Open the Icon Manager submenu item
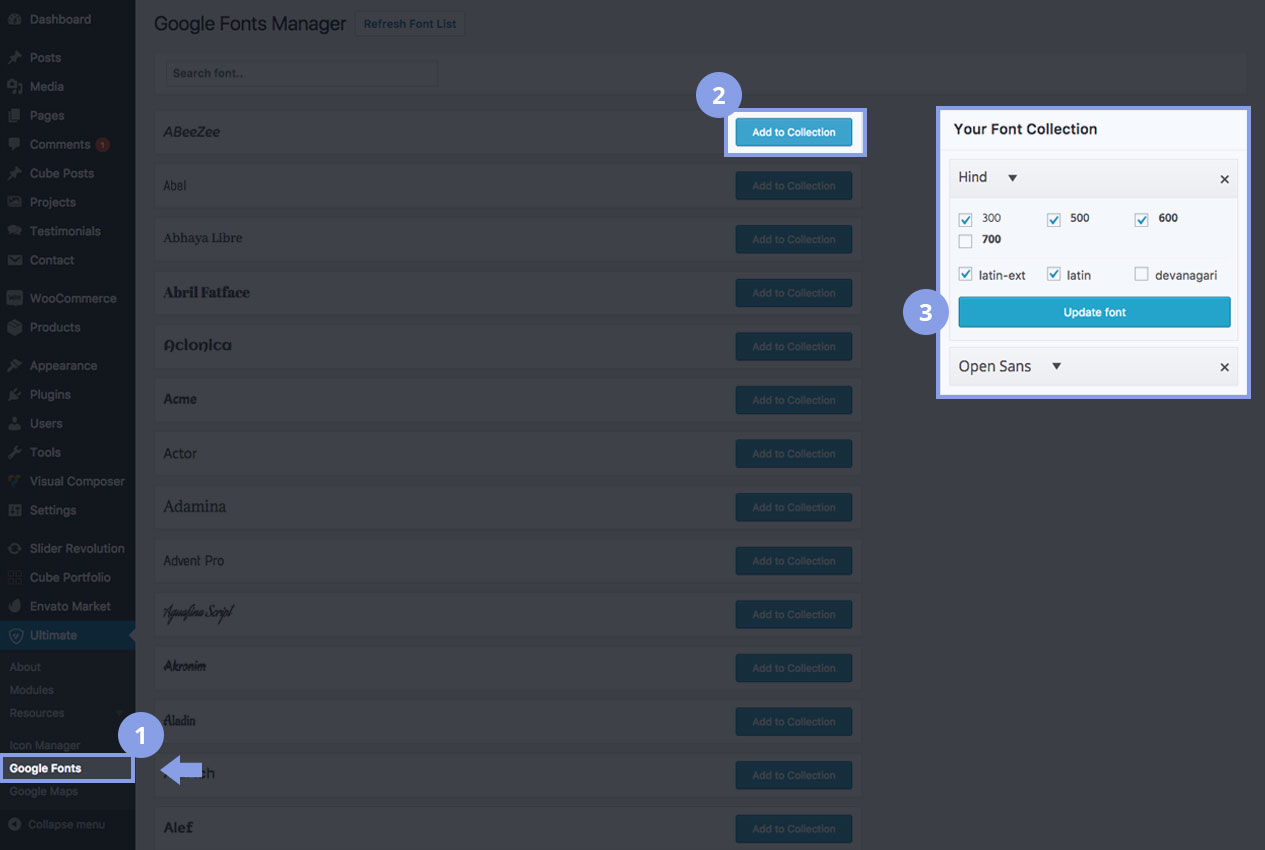The height and width of the screenshot is (850, 1265). 45,745
